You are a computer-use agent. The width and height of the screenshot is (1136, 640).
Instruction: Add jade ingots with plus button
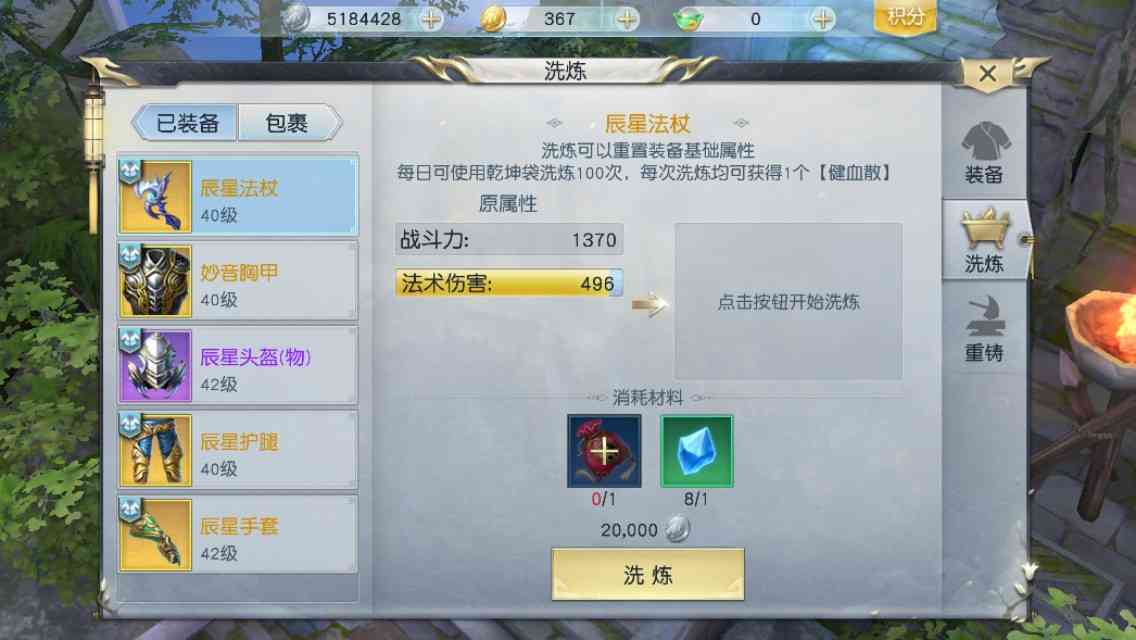tap(822, 19)
